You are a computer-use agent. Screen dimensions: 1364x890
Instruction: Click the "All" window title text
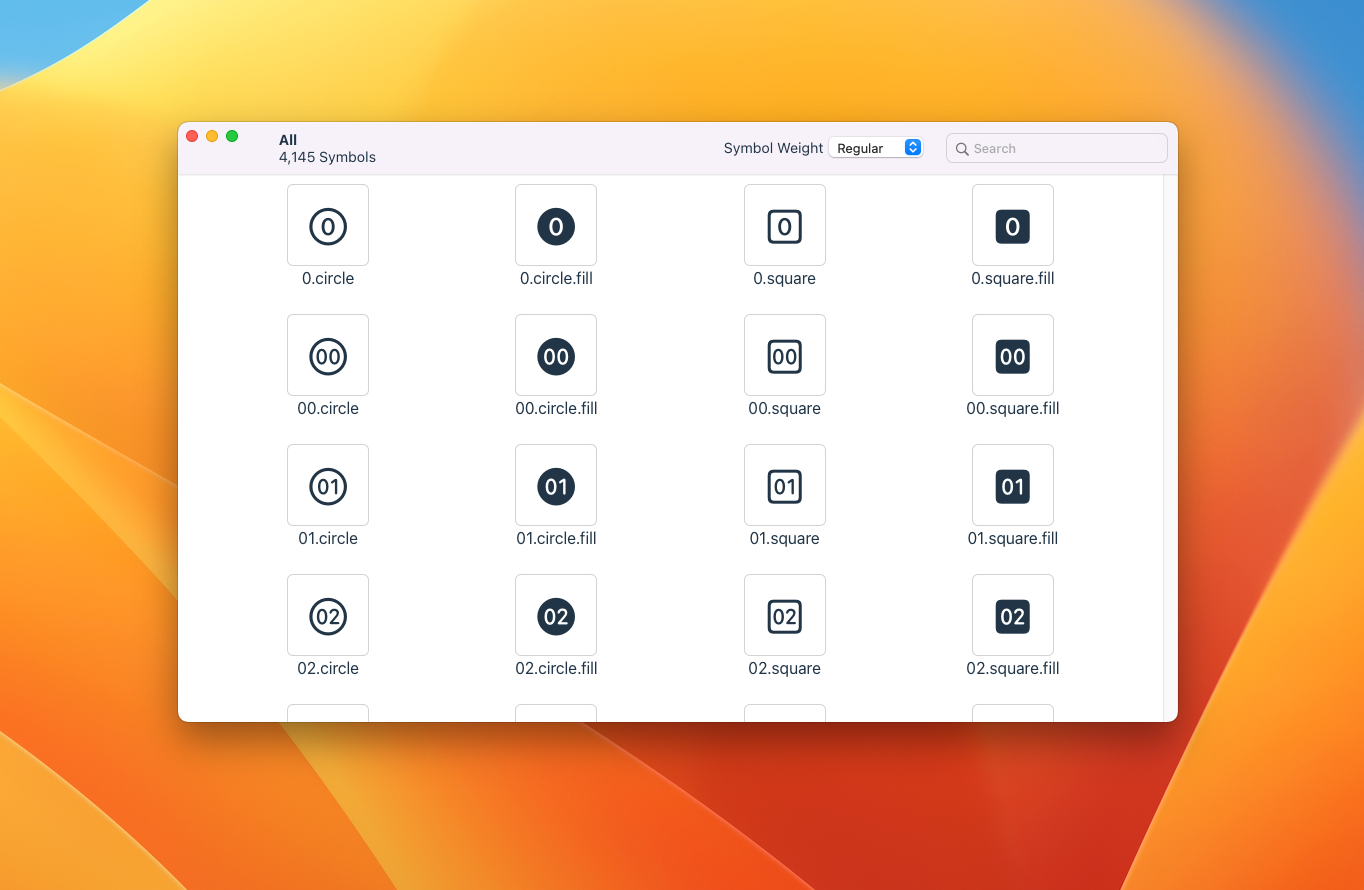coord(288,140)
